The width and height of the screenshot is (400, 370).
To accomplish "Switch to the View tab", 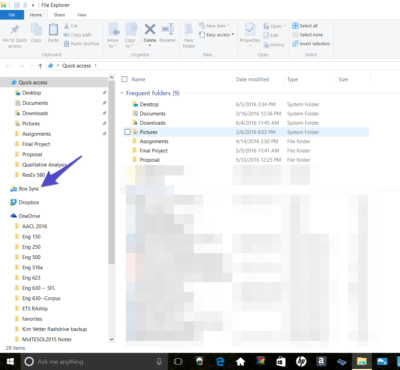I will tap(82, 15).
